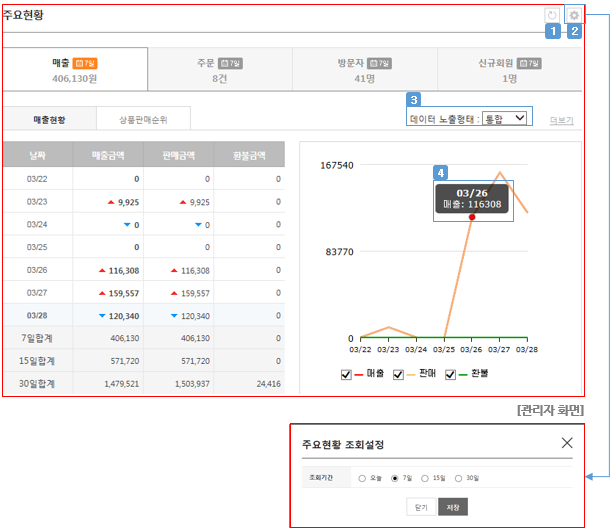Screen dimensions: 615x532
Task: Click the 24,416 환불금액 value
Action: pos(269,384)
